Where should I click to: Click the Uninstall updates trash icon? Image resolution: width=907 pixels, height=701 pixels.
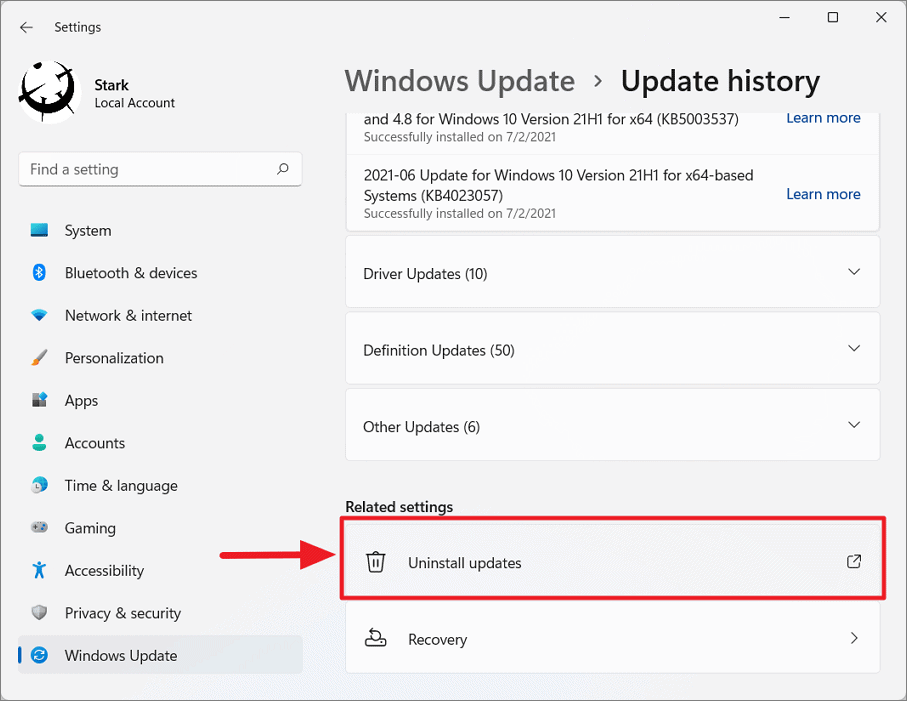coord(375,562)
